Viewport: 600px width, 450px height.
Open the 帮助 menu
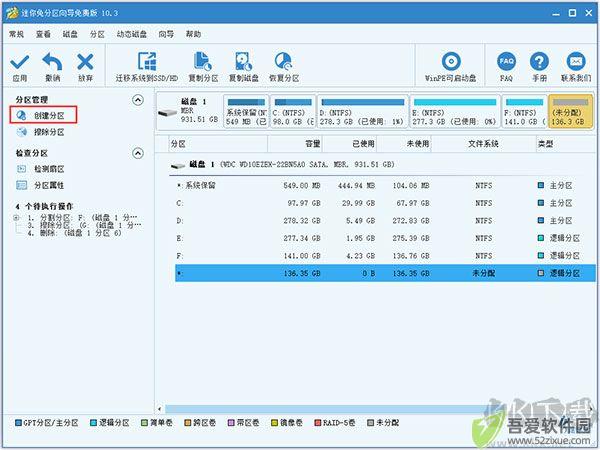click(193, 34)
